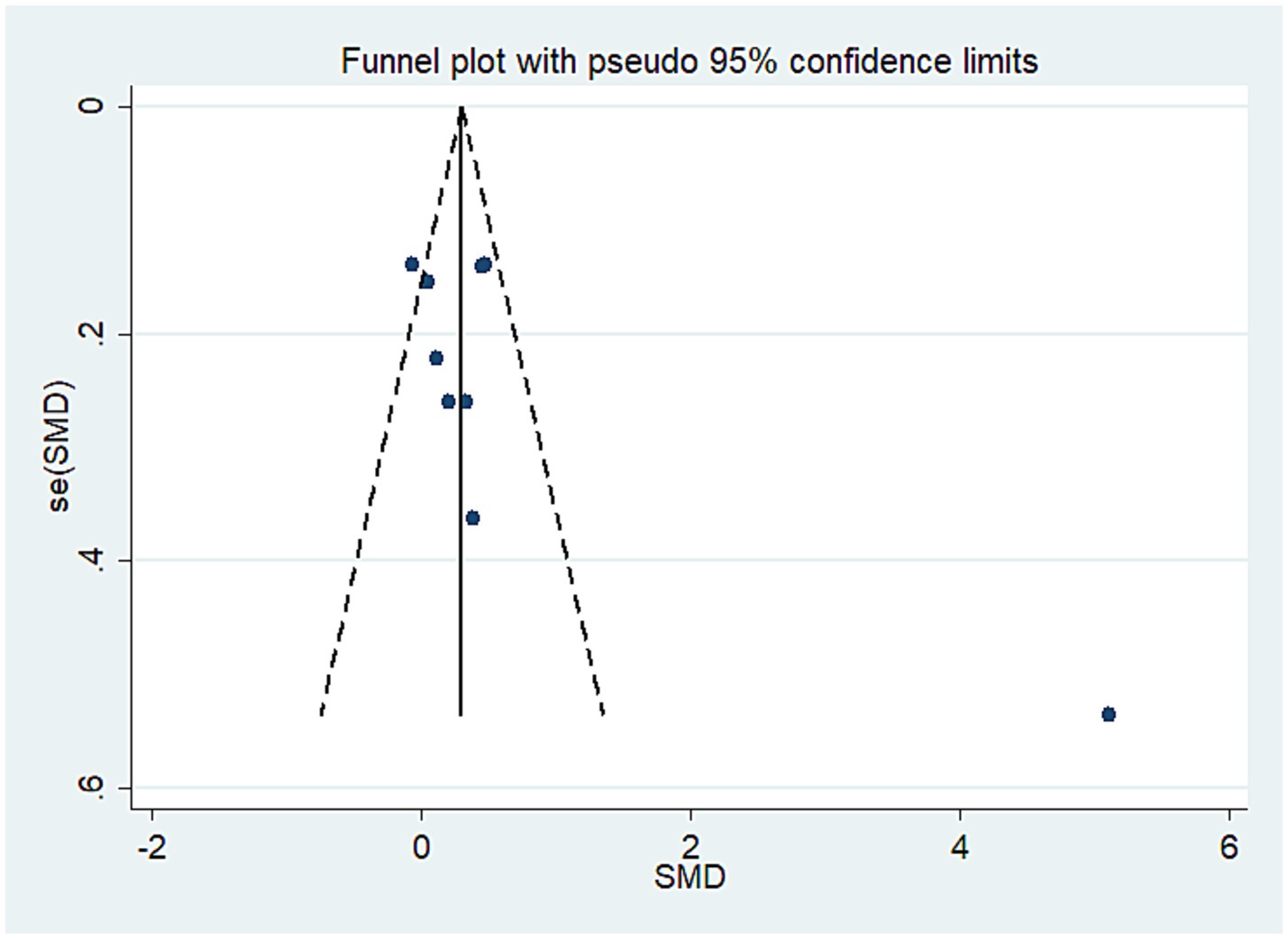Viewport: 1288px width, 939px height.
Task: Select the lowest data point inside the funnel
Action: click(472, 518)
